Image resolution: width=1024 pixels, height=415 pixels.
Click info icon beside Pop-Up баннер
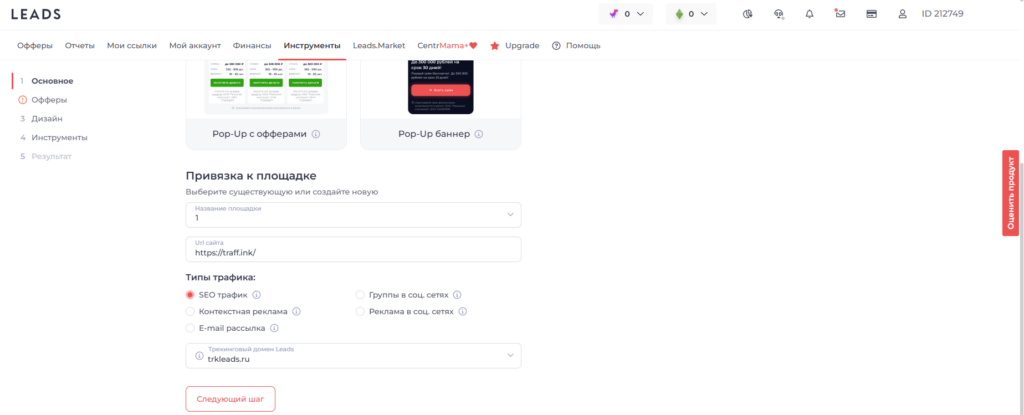479,134
